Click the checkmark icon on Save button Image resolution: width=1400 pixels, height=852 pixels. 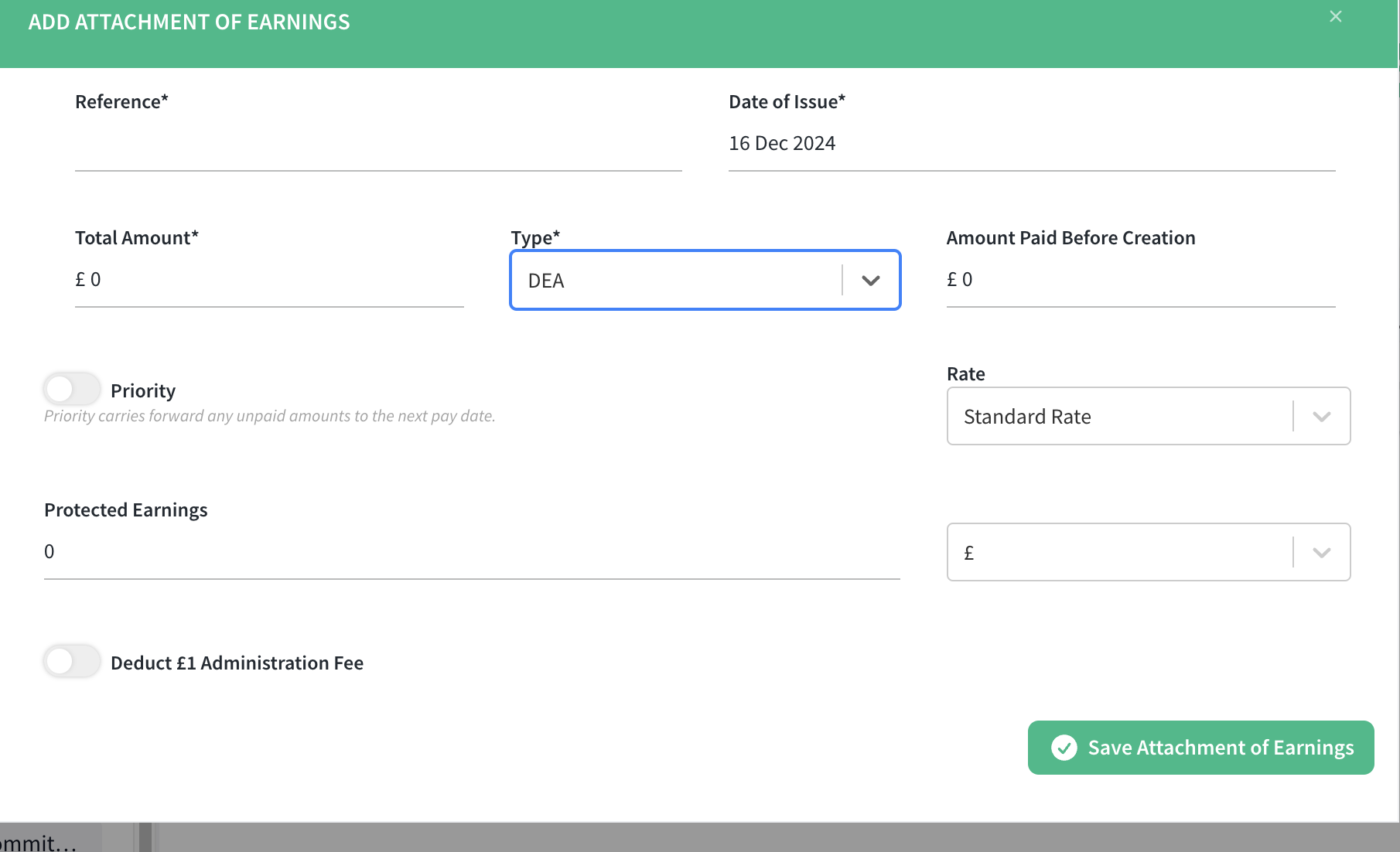(1064, 748)
